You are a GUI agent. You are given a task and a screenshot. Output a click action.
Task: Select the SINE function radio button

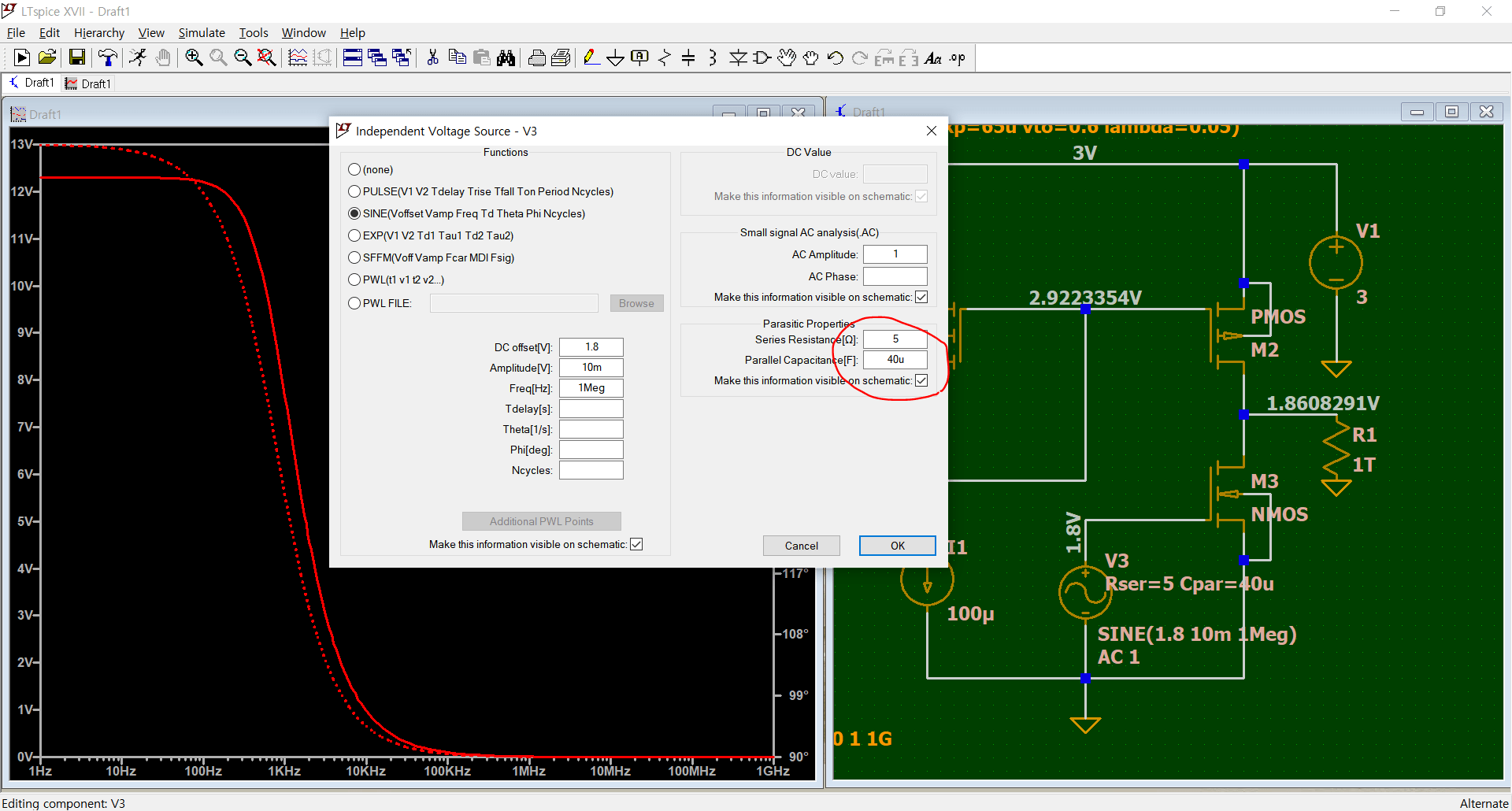(354, 213)
